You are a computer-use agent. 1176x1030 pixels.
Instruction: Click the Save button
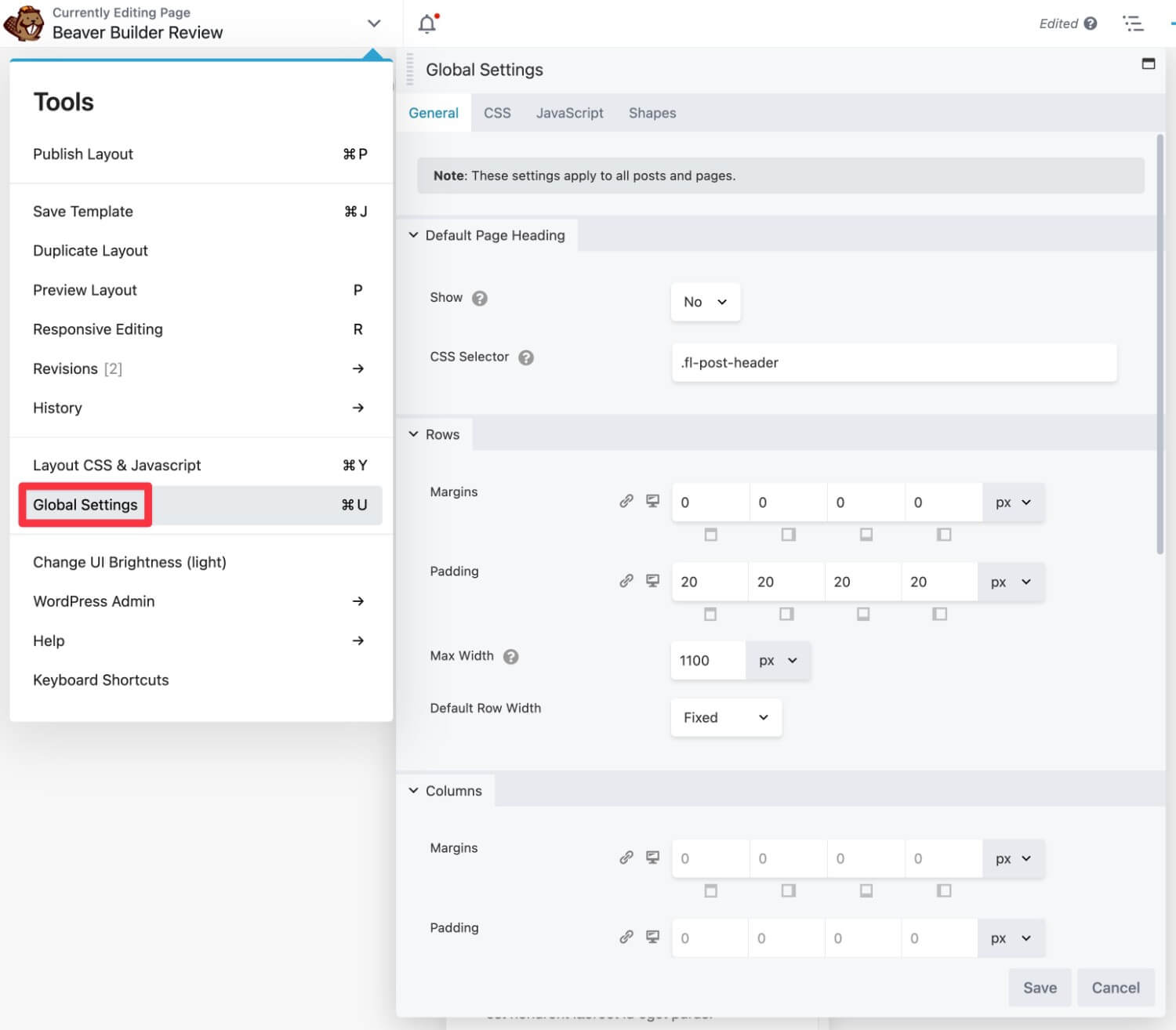(1040, 988)
